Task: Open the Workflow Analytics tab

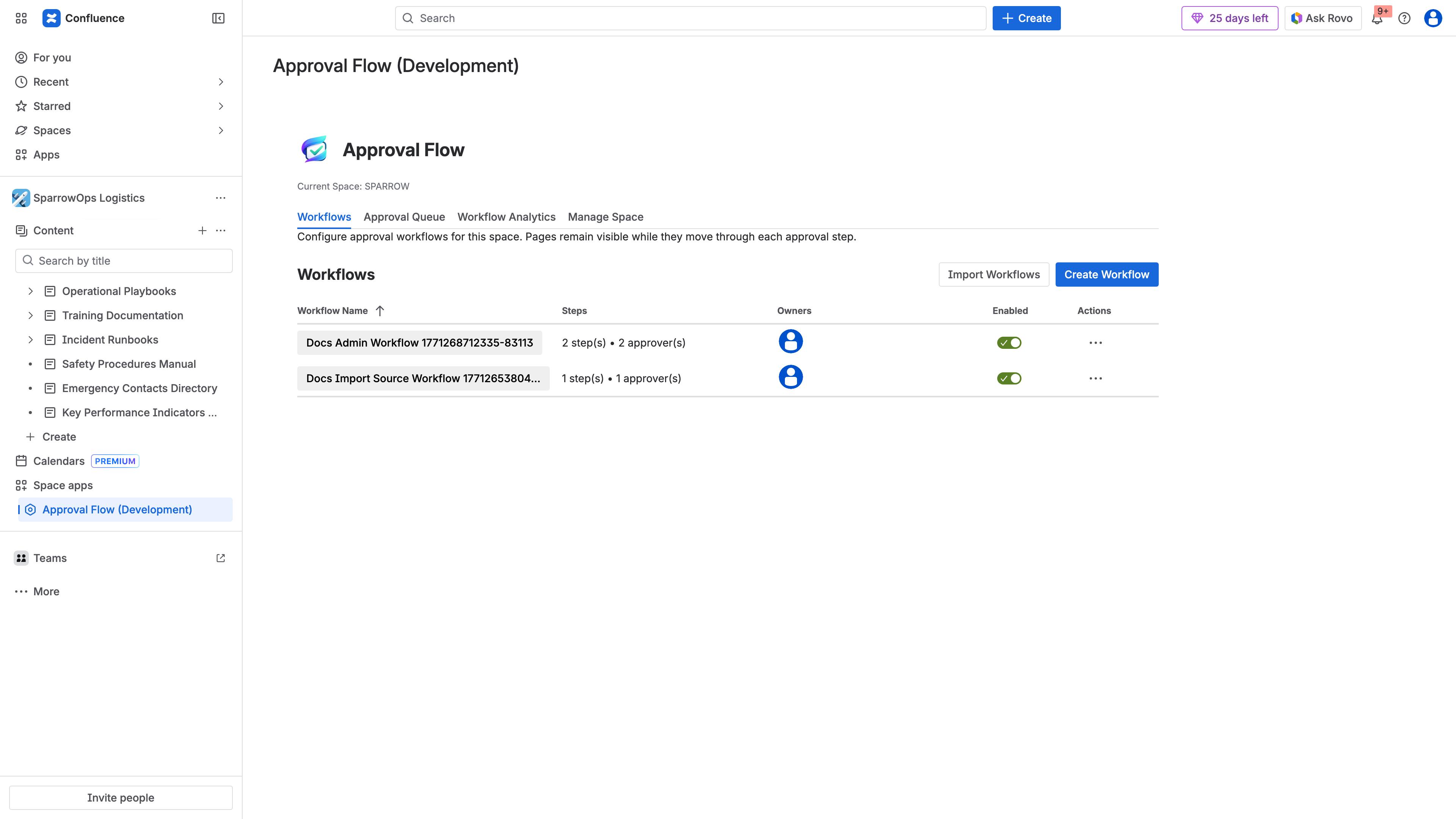Action: [507, 217]
